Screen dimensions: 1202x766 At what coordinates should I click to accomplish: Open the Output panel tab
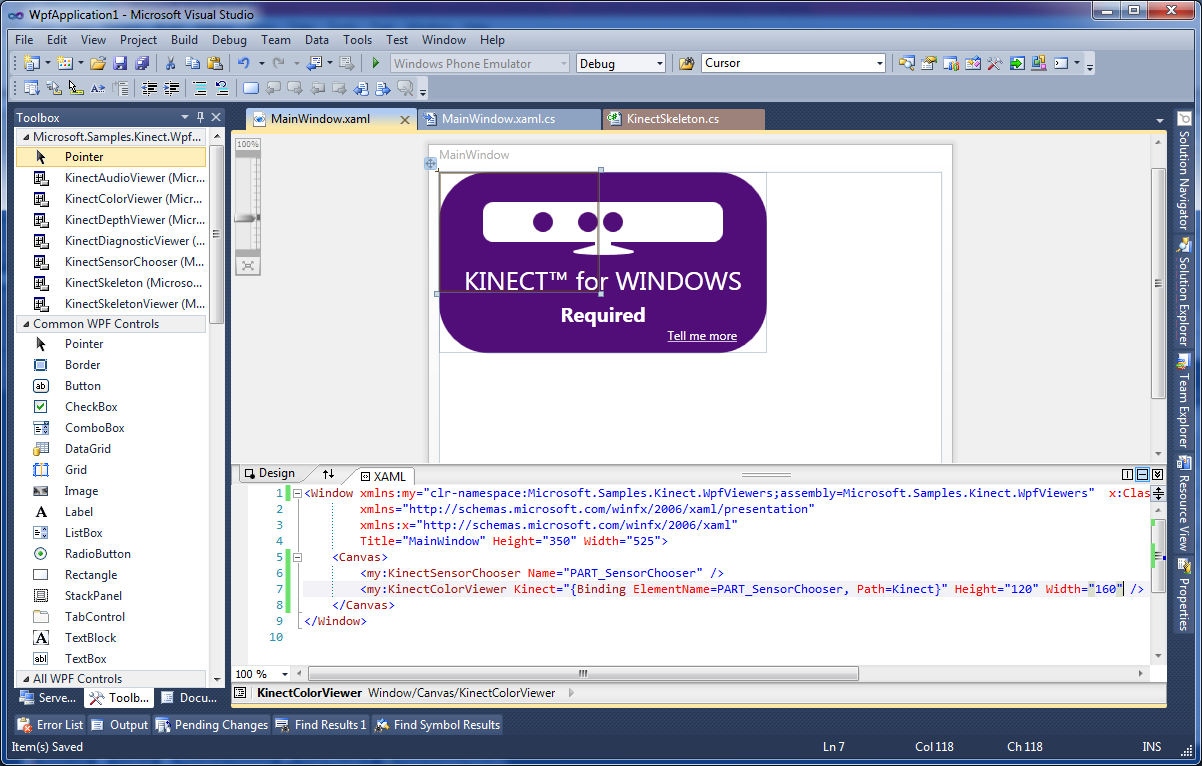click(120, 725)
